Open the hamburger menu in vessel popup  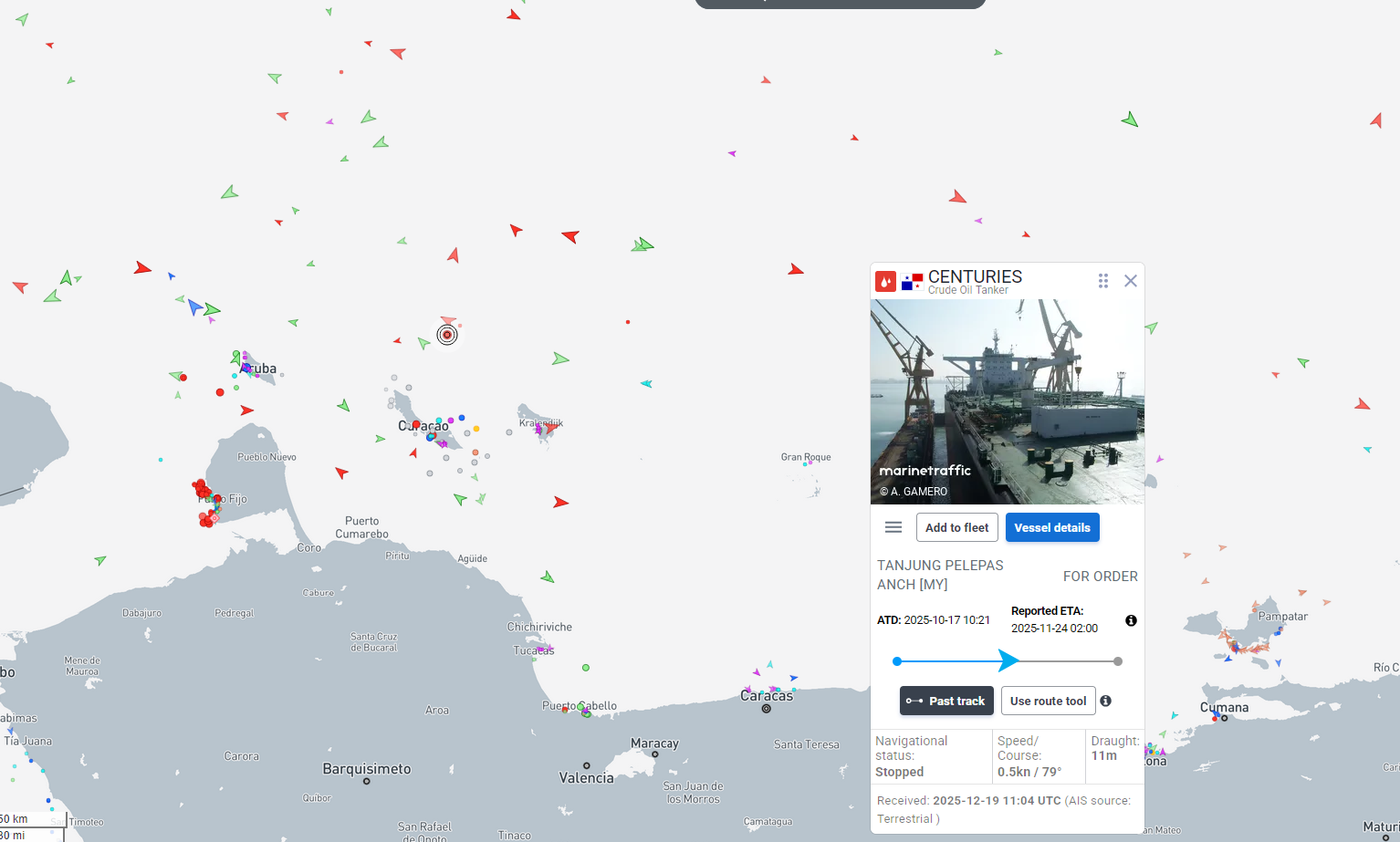point(893,527)
